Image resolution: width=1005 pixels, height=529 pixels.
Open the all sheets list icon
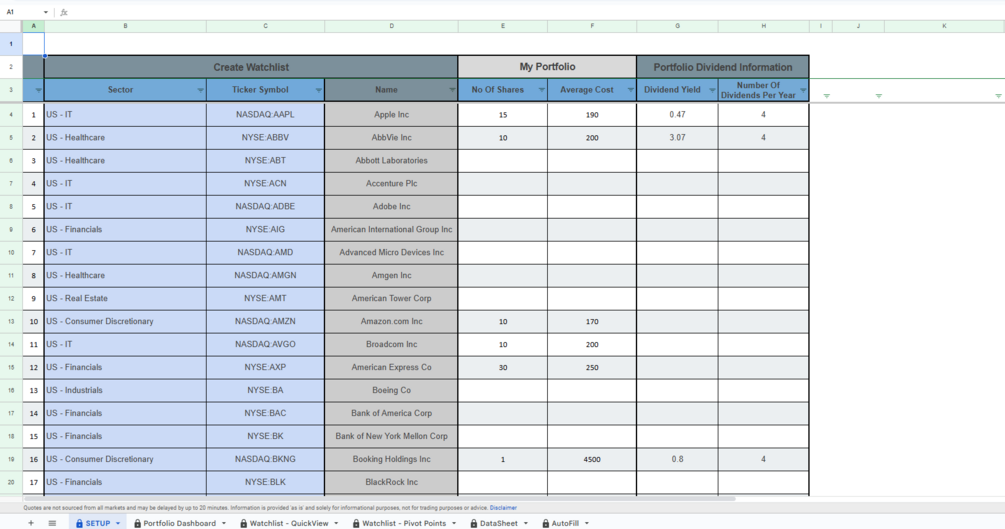pos(52,523)
